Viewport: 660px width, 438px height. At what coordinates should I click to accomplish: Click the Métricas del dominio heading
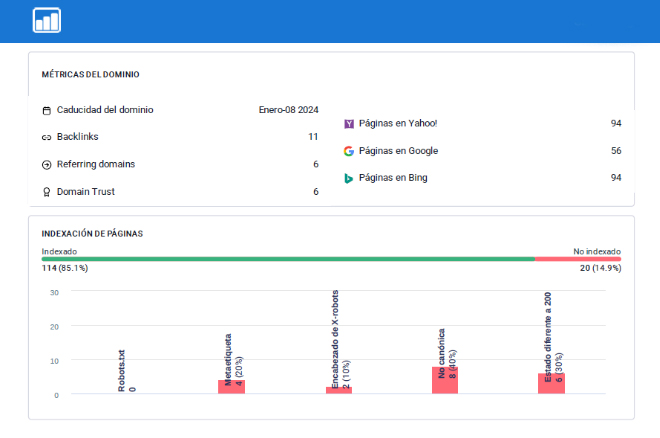90,75
